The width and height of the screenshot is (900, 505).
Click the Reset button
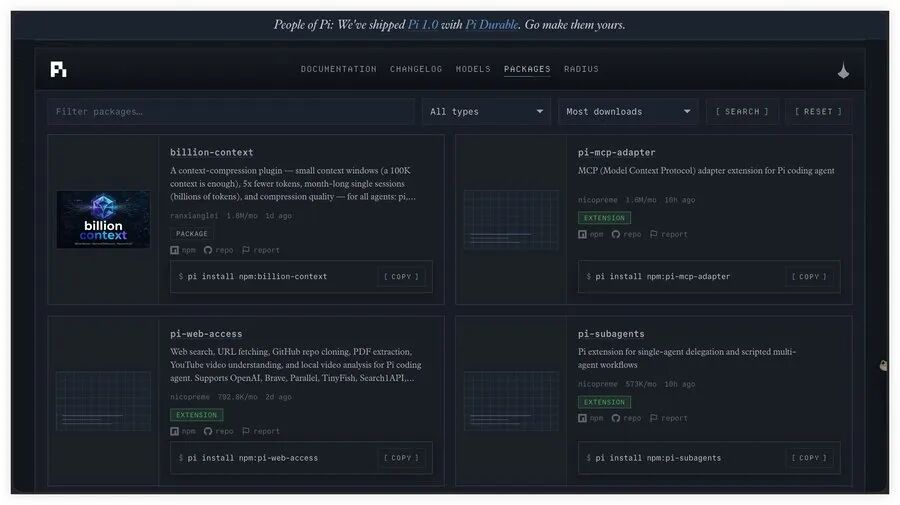coord(818,111)
